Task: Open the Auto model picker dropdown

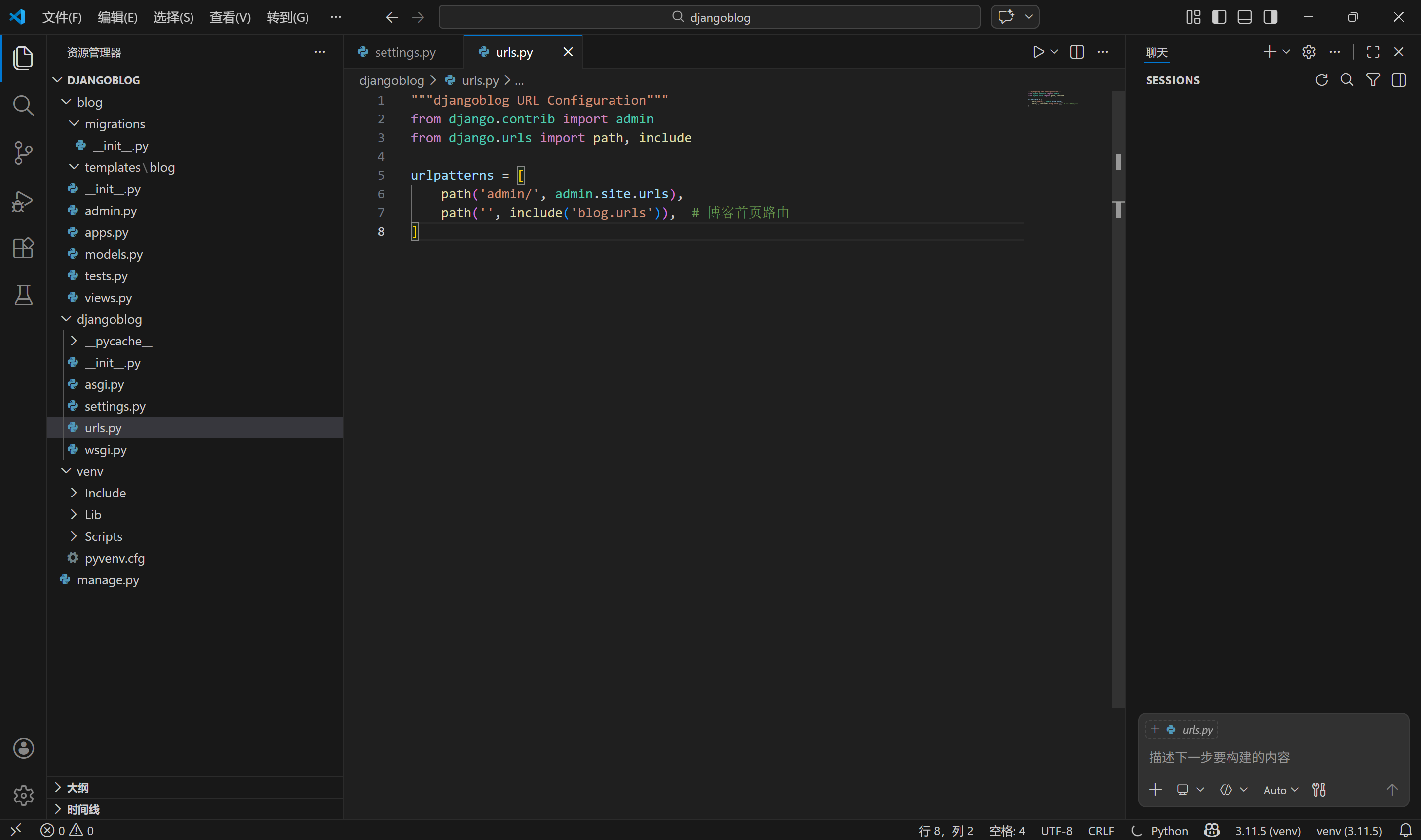Action: 1280,790
